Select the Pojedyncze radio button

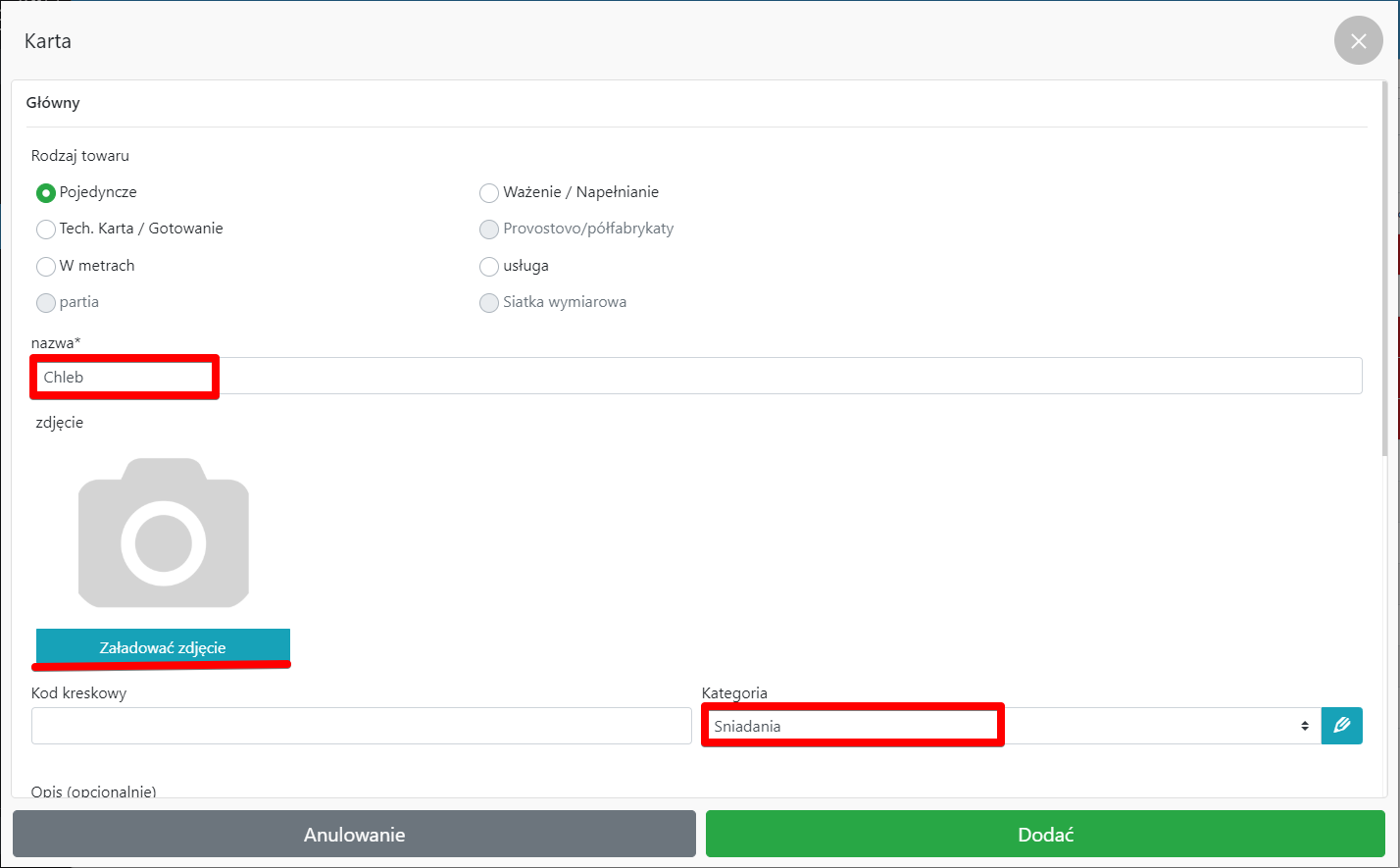tap(45, 193)
